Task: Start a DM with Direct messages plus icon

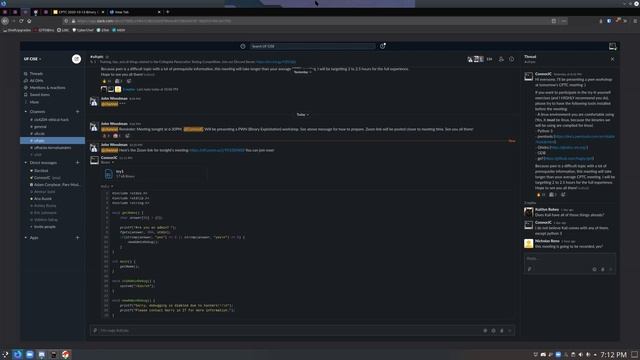Action: point(78,162)
